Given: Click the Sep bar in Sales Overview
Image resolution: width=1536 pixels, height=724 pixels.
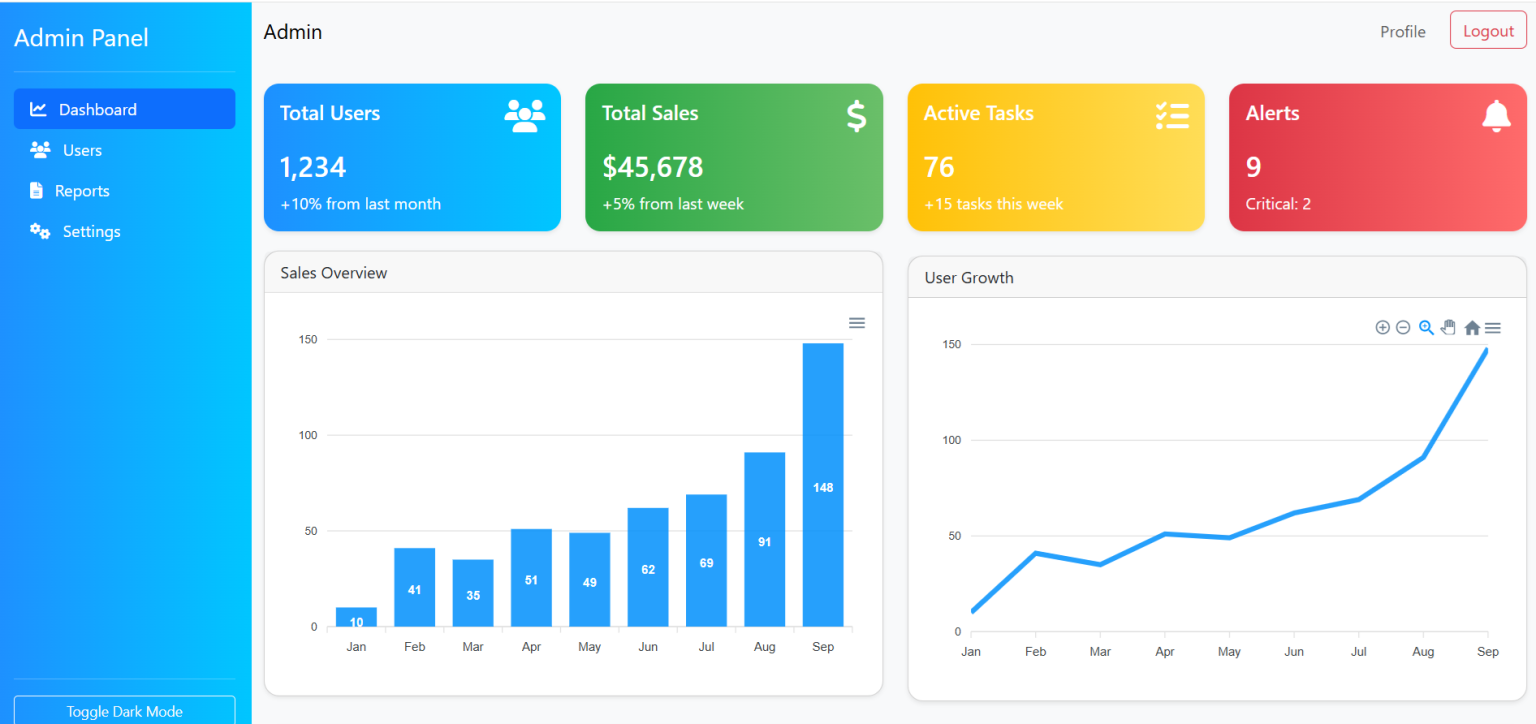Looking at the screenshot, I should point(822,485).
